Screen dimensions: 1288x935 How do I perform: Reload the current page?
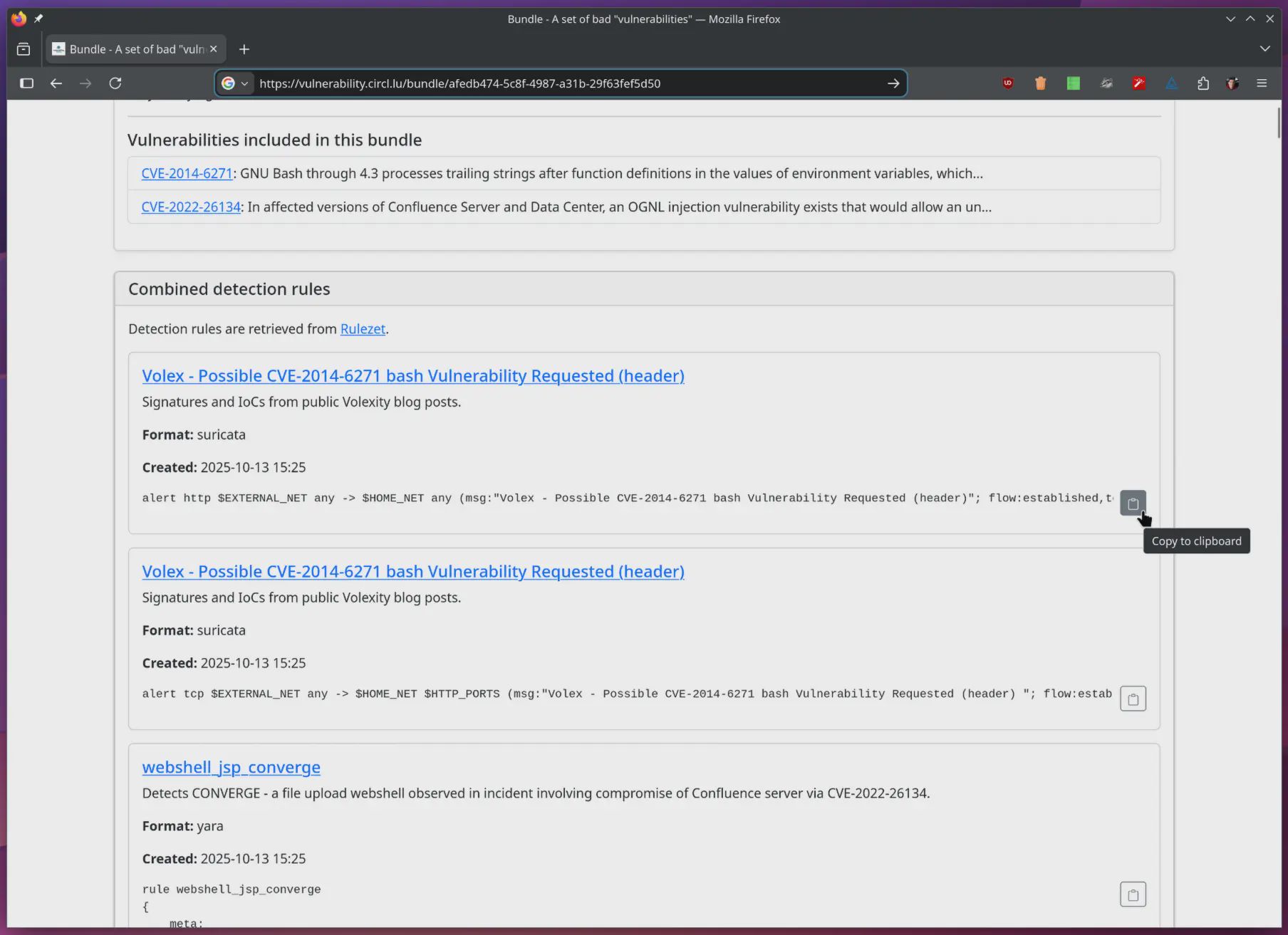tap(115, 83)
